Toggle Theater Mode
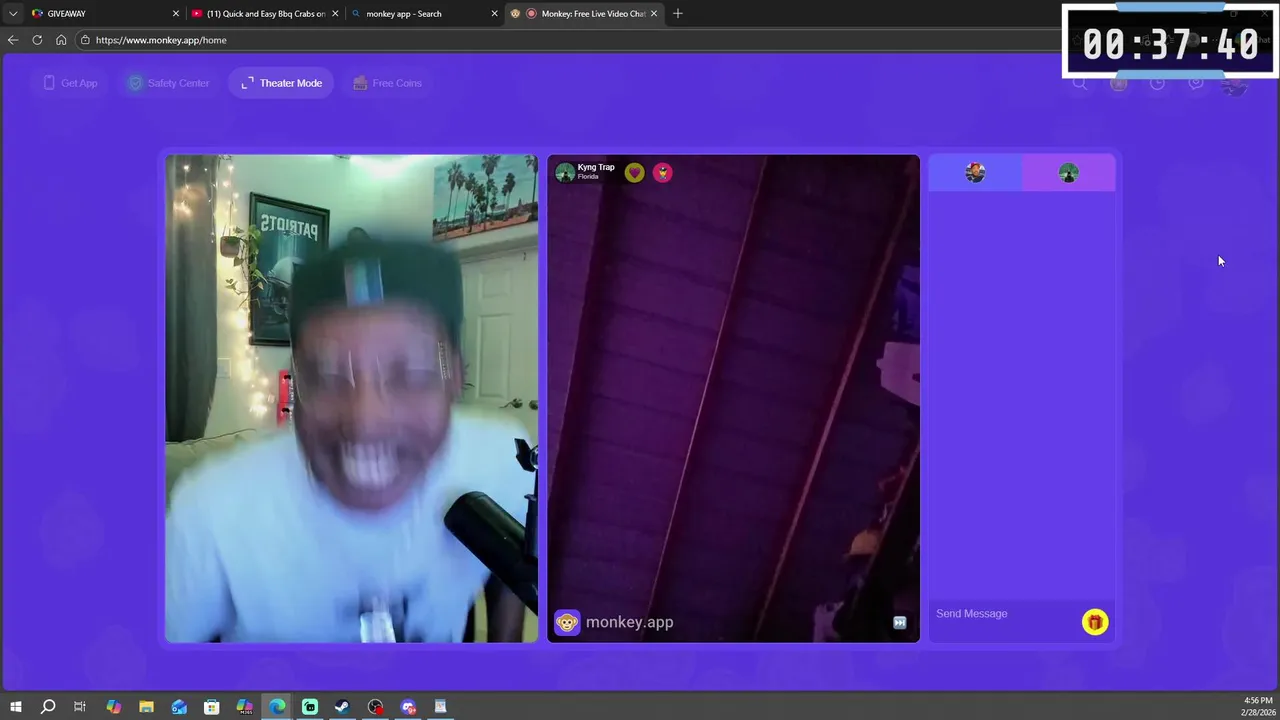 pos(281,83)
